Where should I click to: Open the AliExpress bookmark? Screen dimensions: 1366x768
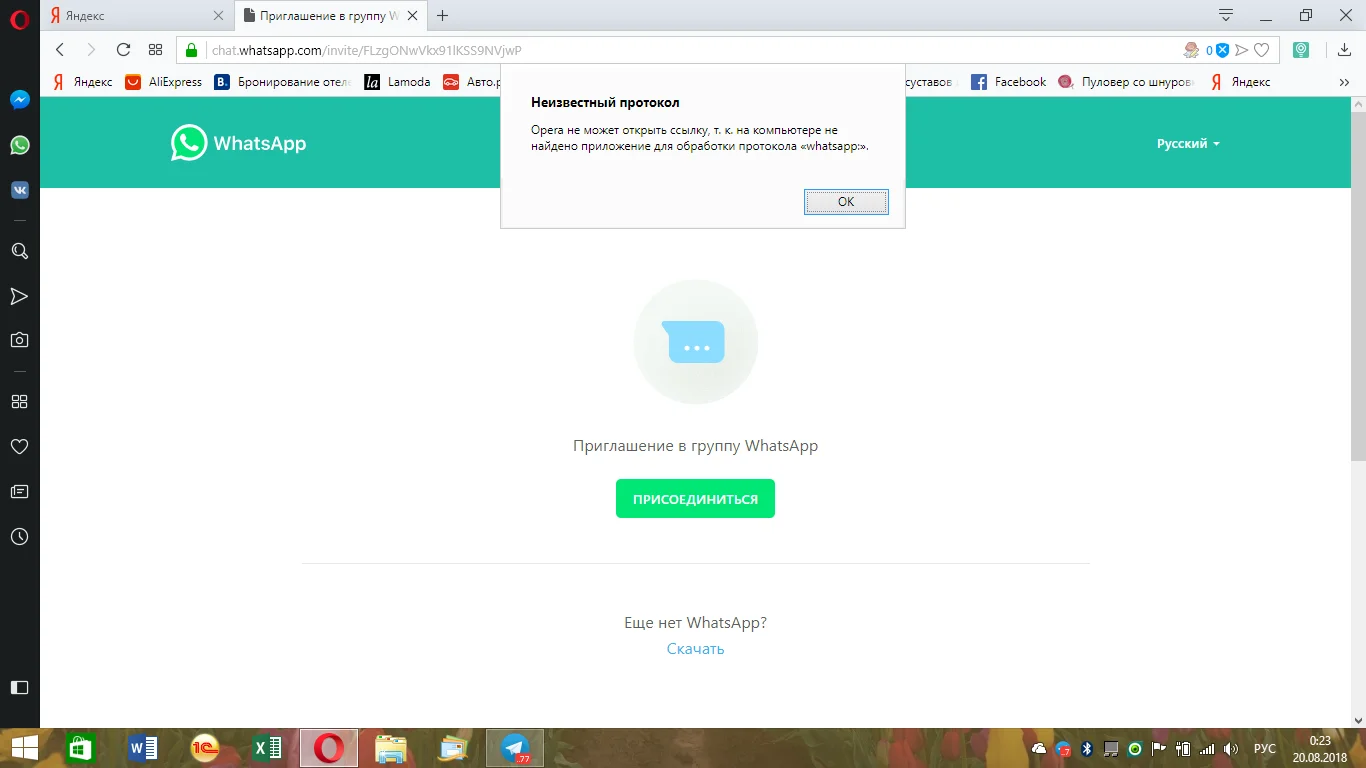click(x=164, y=82)
